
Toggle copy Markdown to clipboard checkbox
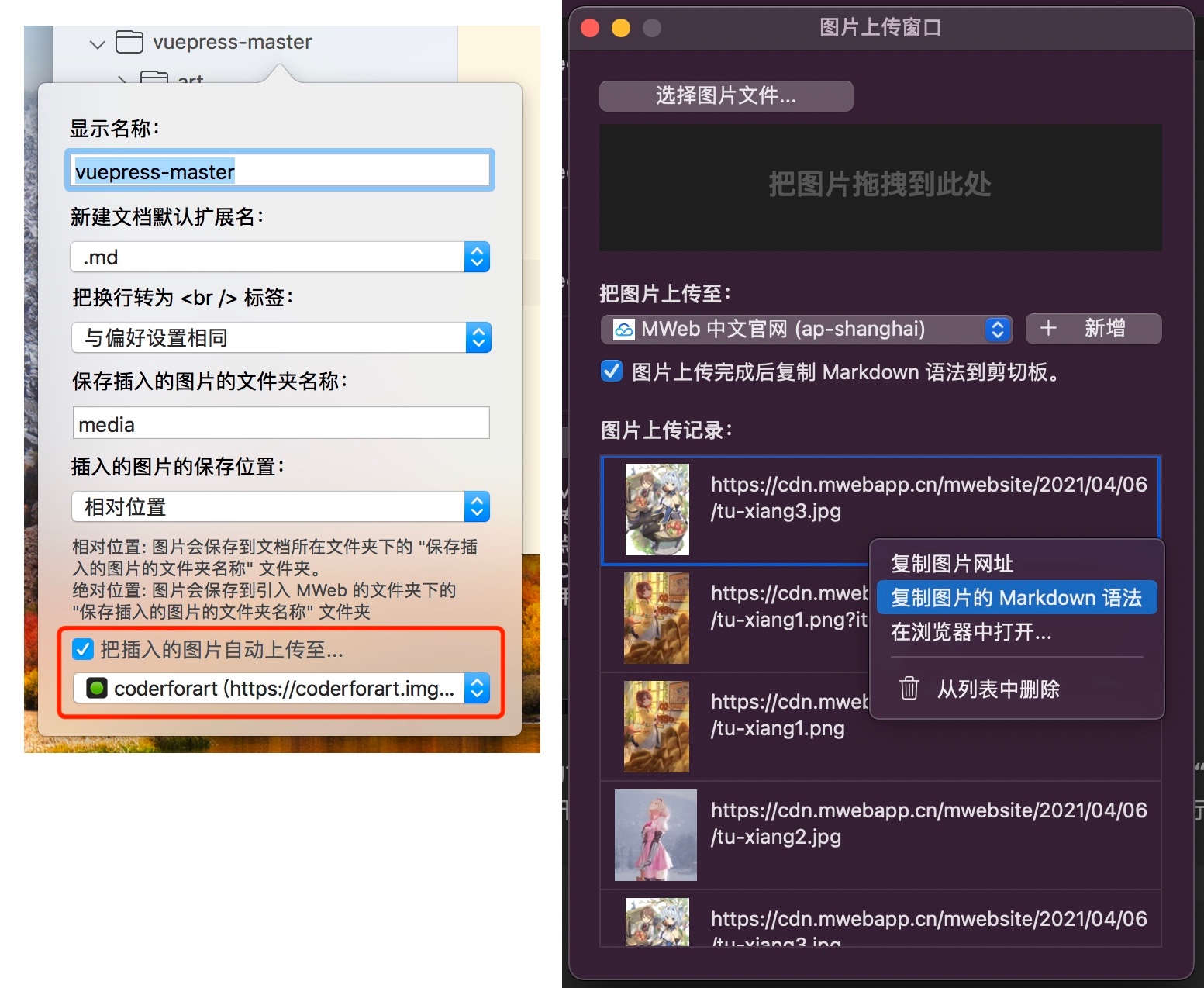(612, 371)
